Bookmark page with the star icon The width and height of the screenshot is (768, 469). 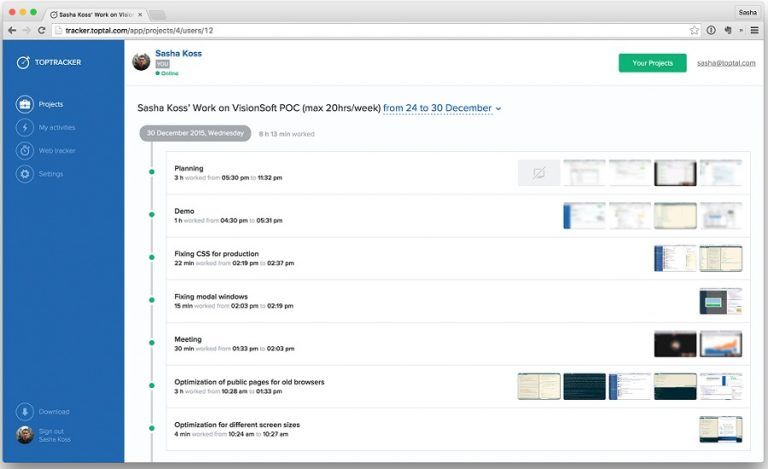pos(694,30)
